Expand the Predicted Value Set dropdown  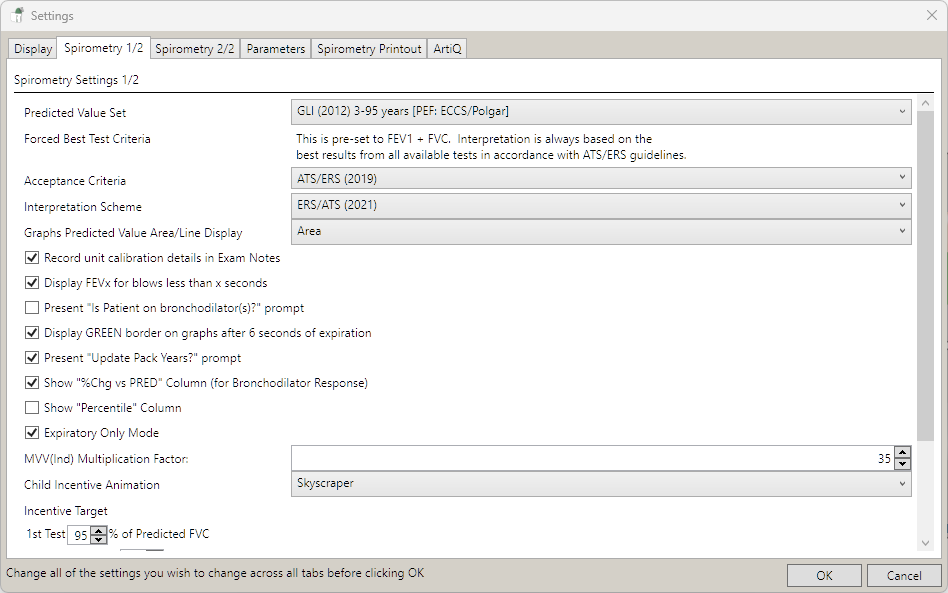pyautogui.click(x=600, y=111)
